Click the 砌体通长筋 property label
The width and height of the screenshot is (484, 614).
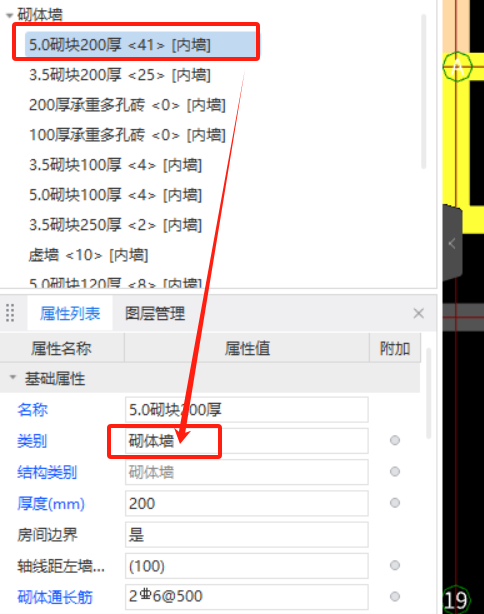(x=55, y=598)
